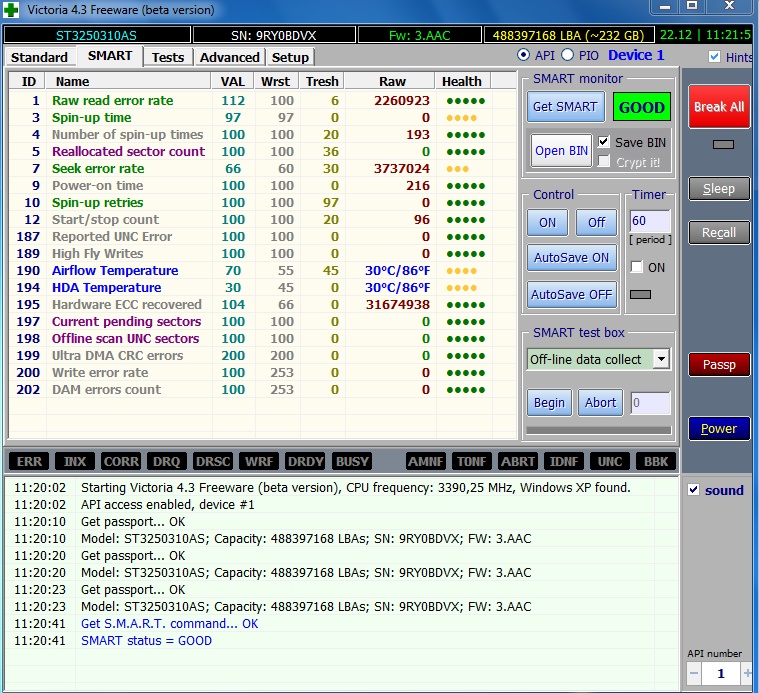Click the Control ON button
The width and height of the screenshot is (759, 693).
pyautogui.click(x=547, y=223)
